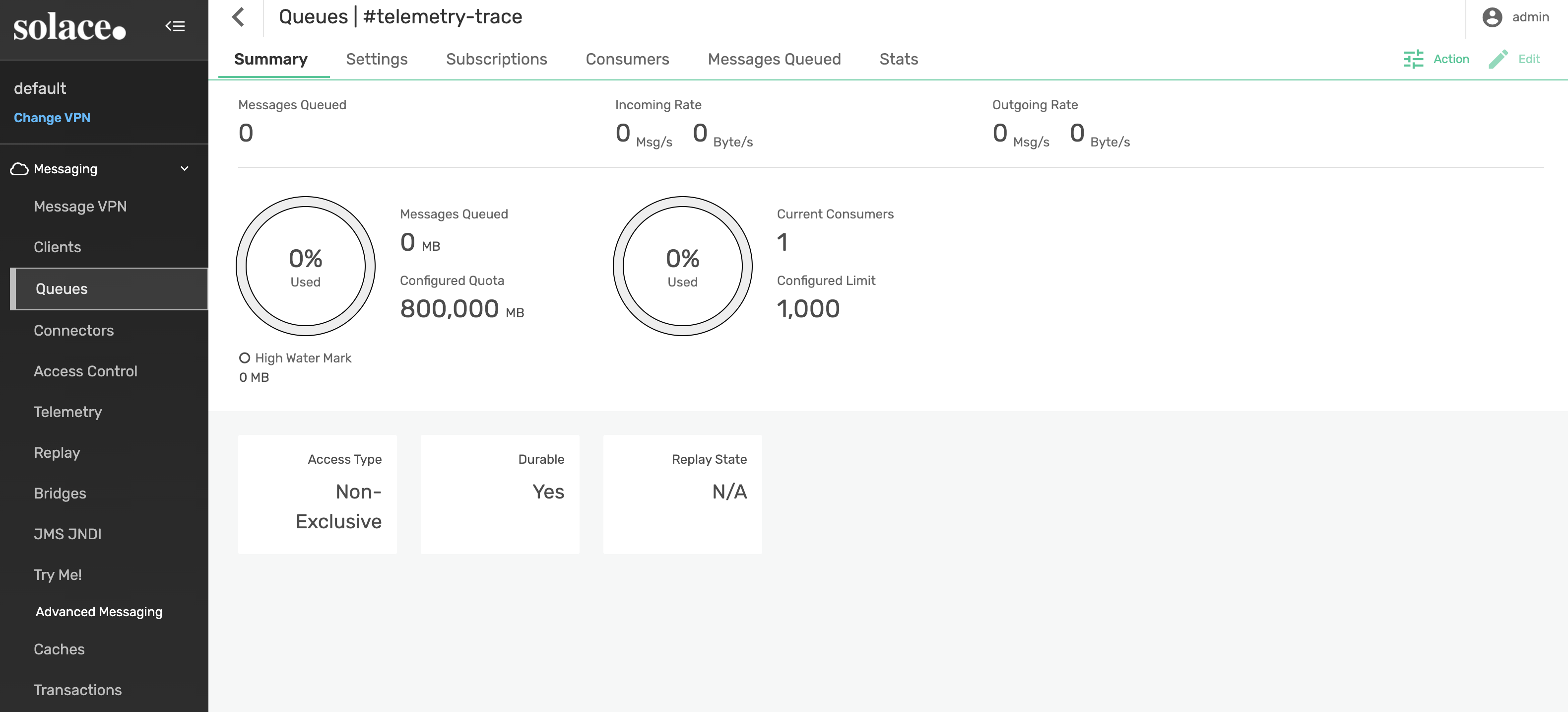The image size is (1568, 712).
Task: Expand the Advanced Messaging section
Action: coord(99,612)
